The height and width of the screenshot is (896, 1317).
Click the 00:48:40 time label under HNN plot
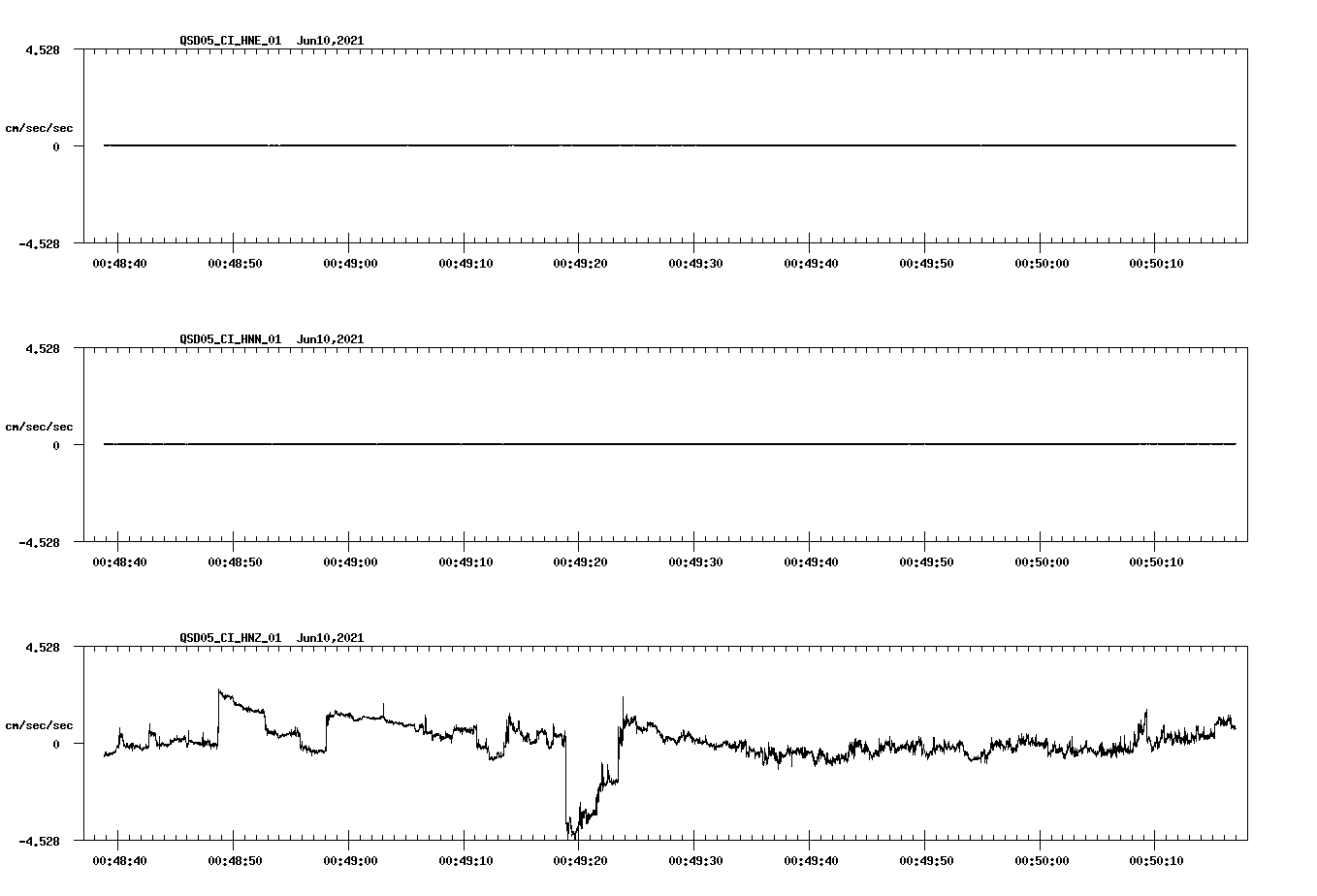point(119,561)
